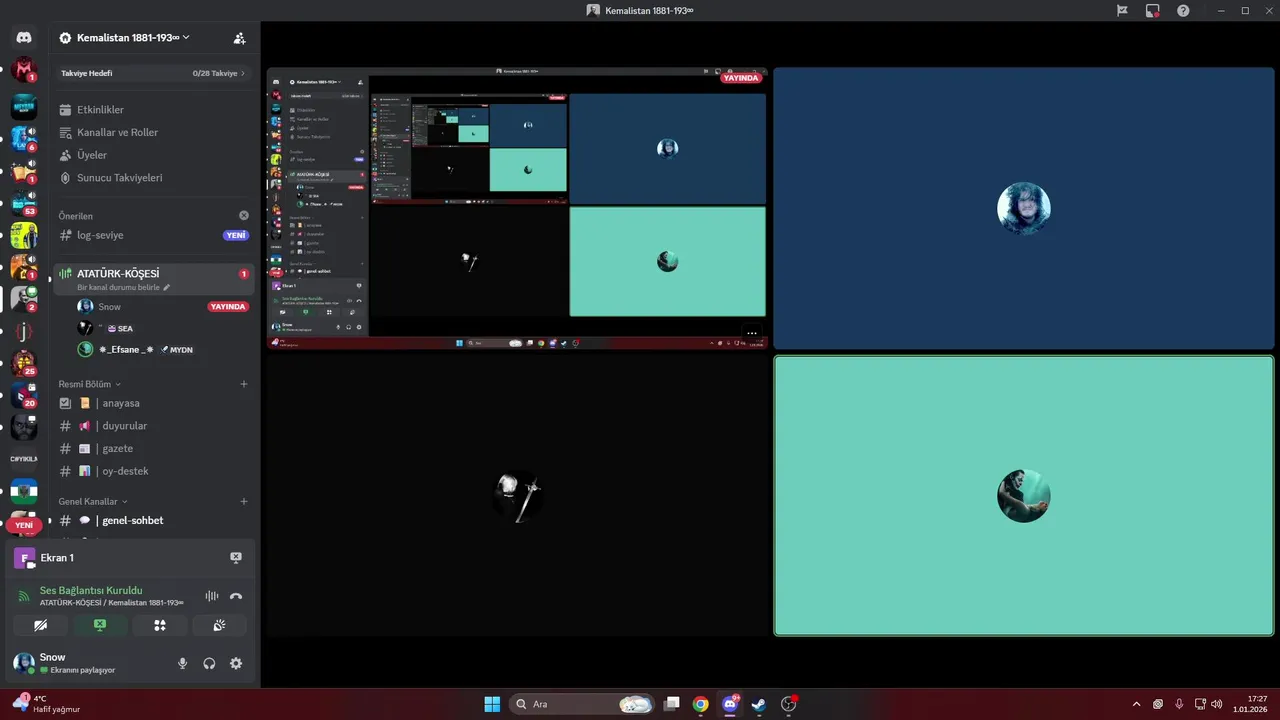This screenshot has height=720, width=1280.
Task: Stop streaming via Ekran 1 stop icon
Action: [236, 557]
